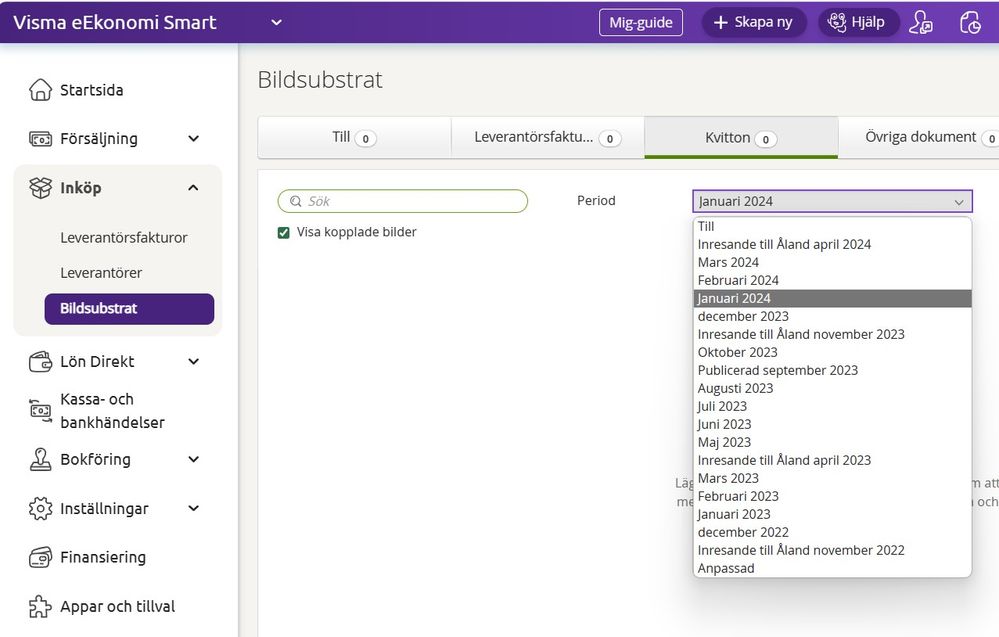Uncheck Visa kopplade bilder checkbox
This screenshot has height=637, width=999.
[x=284, y=233]
